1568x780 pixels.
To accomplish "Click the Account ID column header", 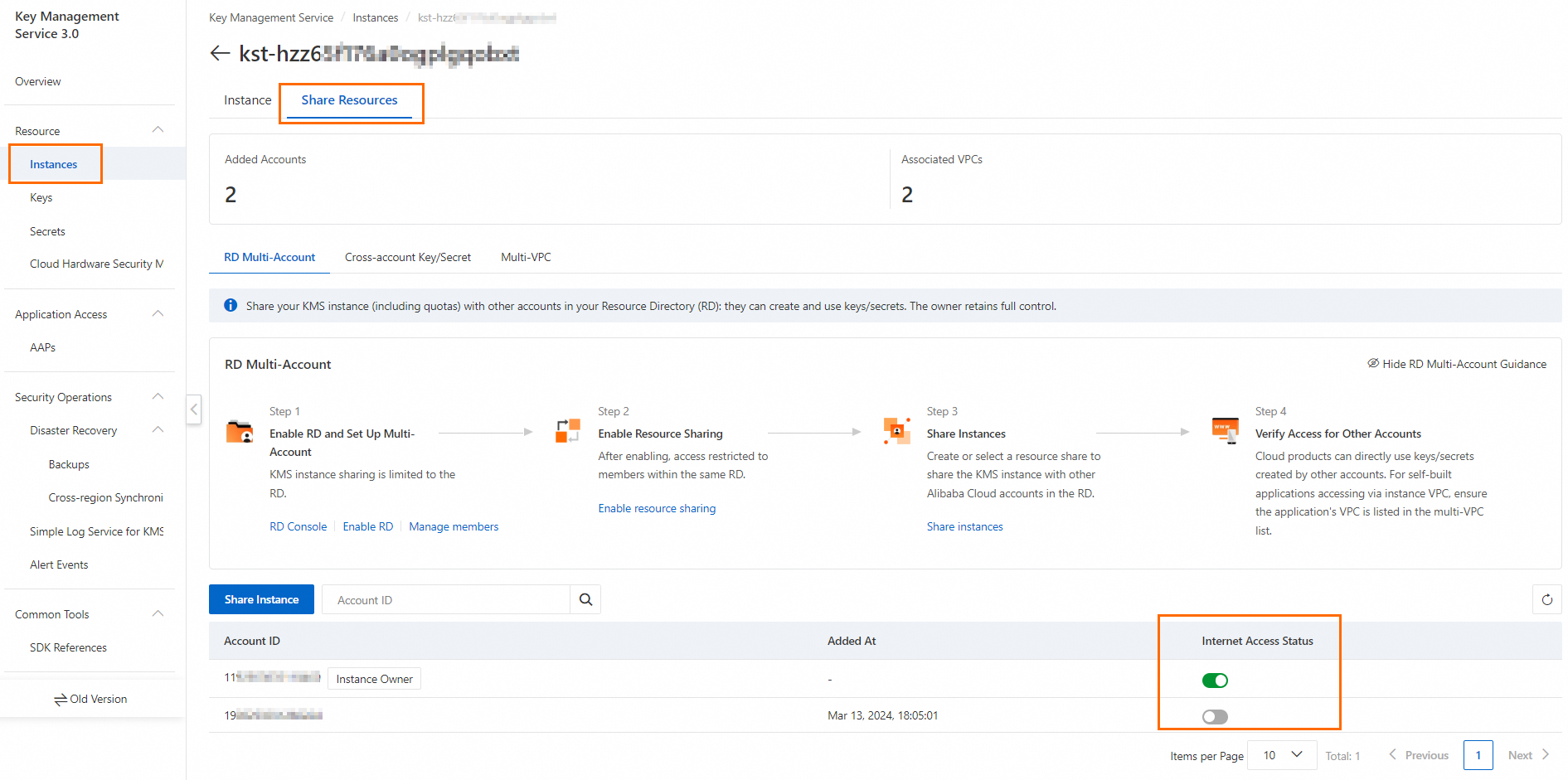I will point(252,641).
